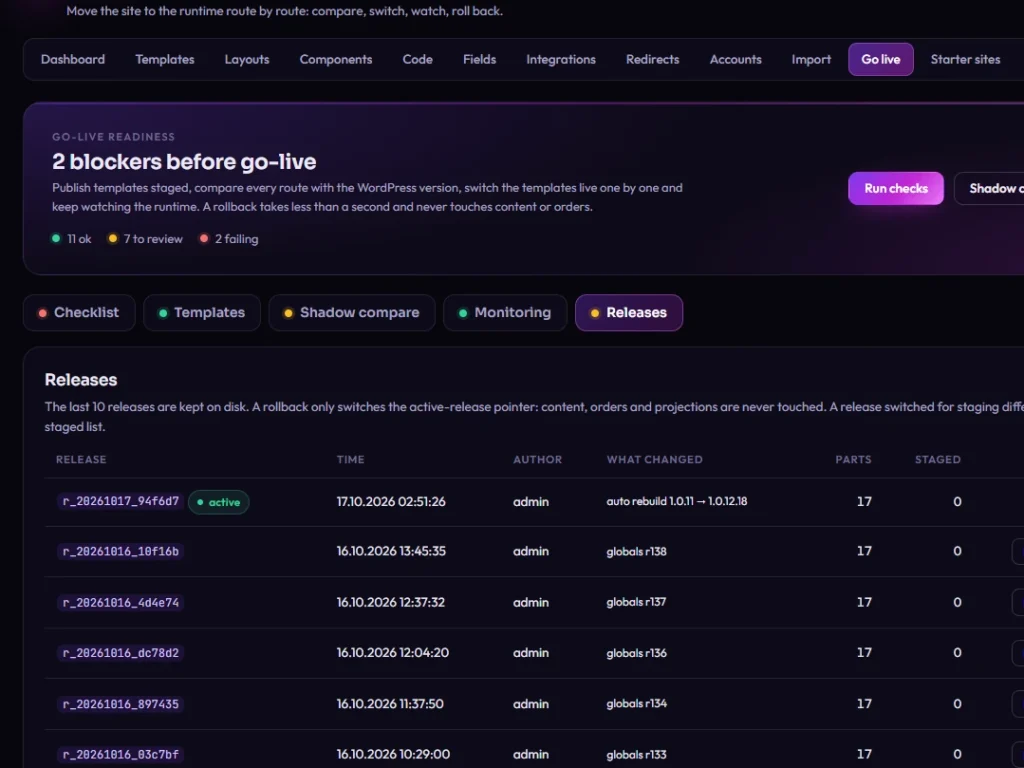The height and width of the screenshot is (768, 1024).
Task: Select the Fields tab
Action: click(x=479, y=59)
